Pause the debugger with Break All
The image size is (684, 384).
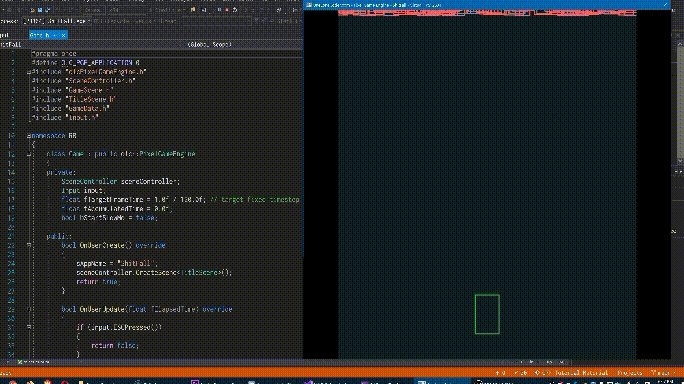[219, 10]
